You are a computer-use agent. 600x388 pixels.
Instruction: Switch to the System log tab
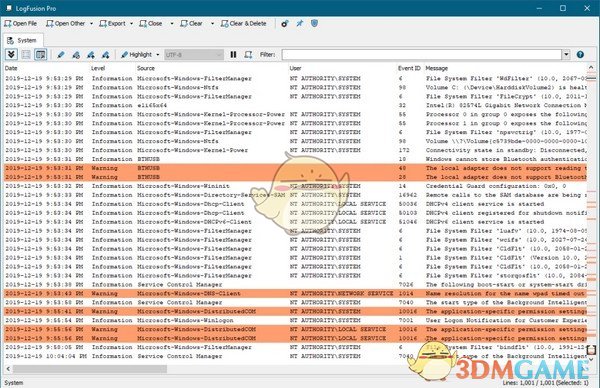point(23,40)
